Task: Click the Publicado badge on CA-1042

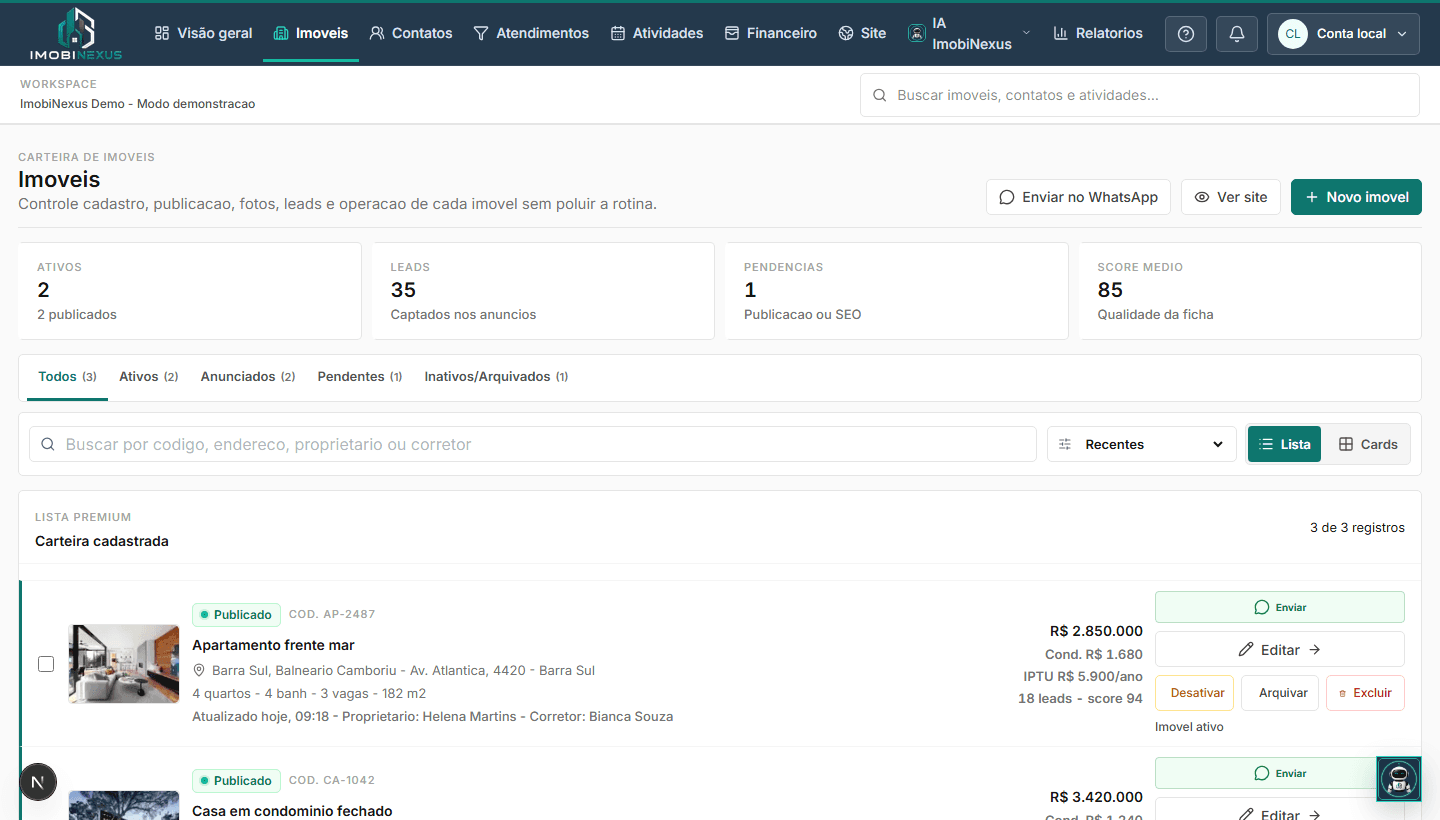Action: coord(236,780)
